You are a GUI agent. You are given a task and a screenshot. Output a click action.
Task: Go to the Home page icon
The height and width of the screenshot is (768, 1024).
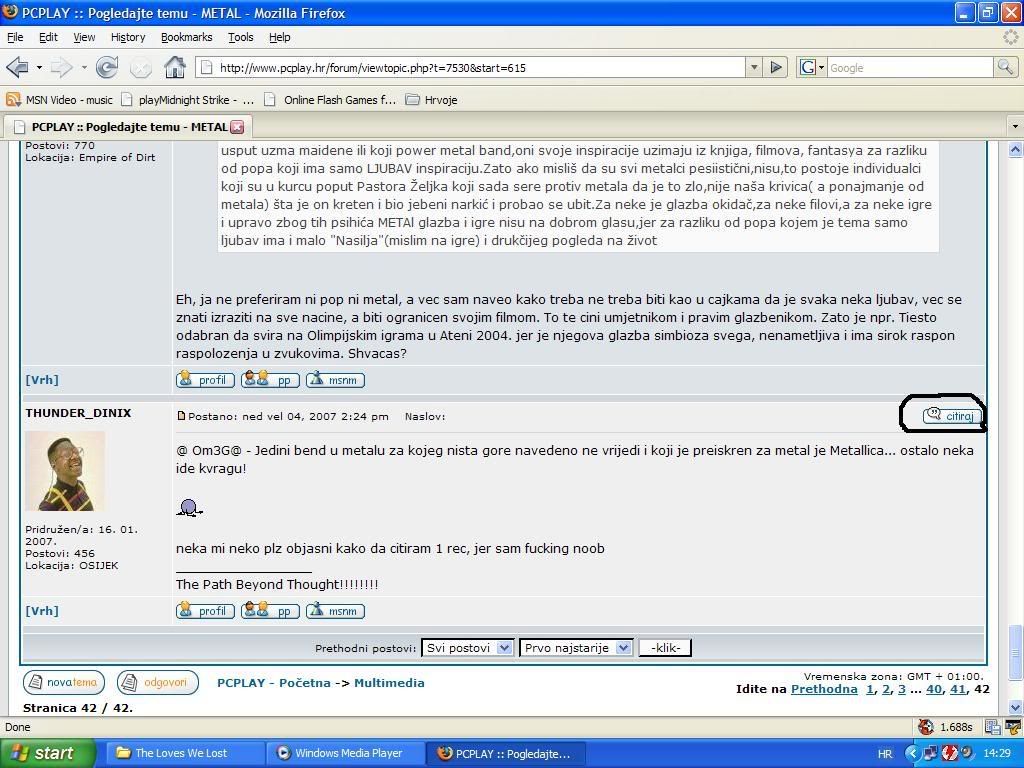click(174, 67)
